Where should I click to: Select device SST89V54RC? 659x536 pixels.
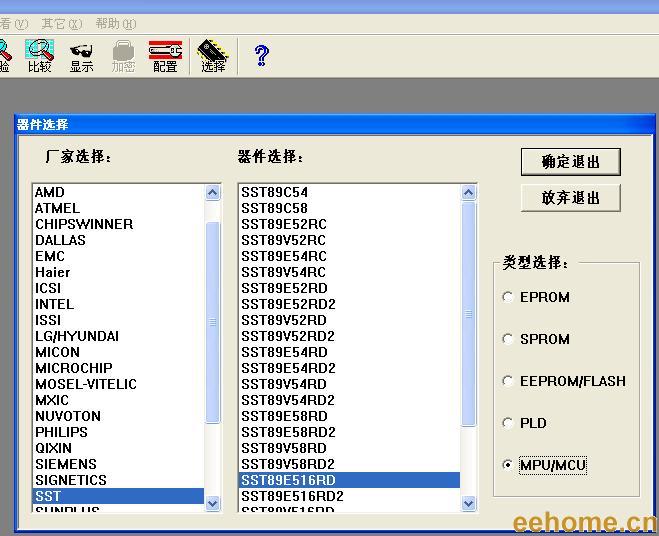[349, 272]
